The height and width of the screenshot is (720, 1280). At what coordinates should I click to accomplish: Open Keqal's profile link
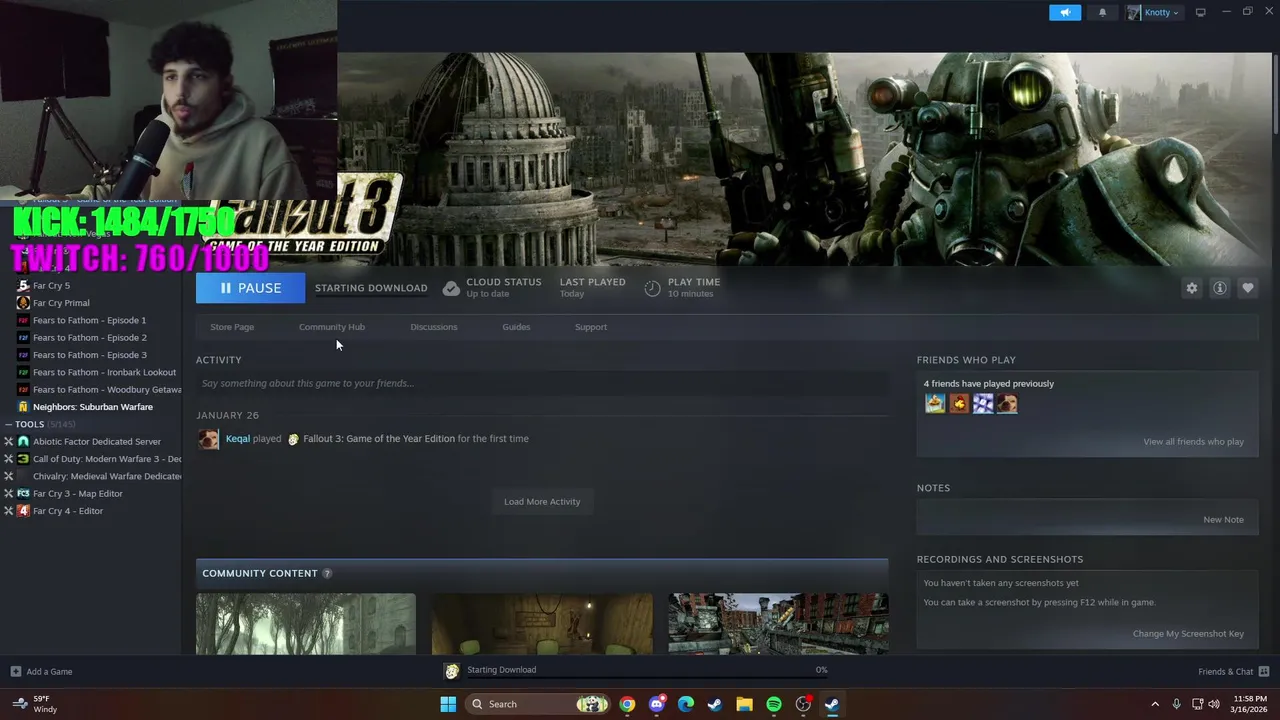coord(238,438)
